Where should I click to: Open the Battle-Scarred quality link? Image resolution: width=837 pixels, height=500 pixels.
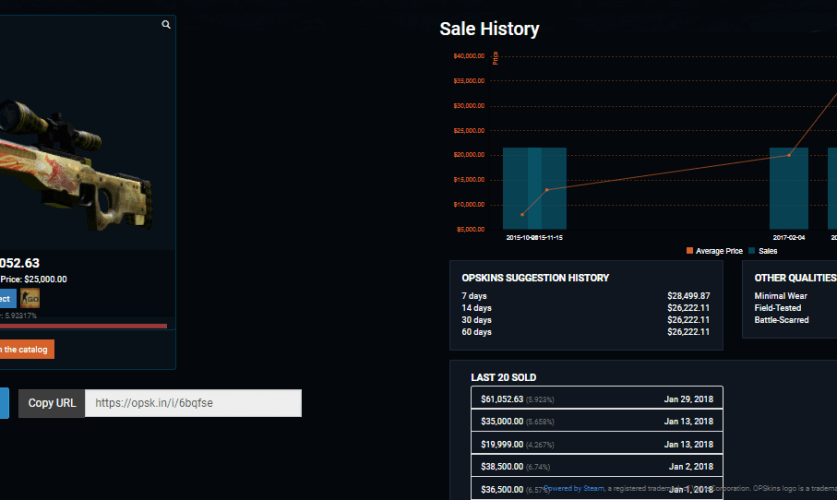point(784,320)
